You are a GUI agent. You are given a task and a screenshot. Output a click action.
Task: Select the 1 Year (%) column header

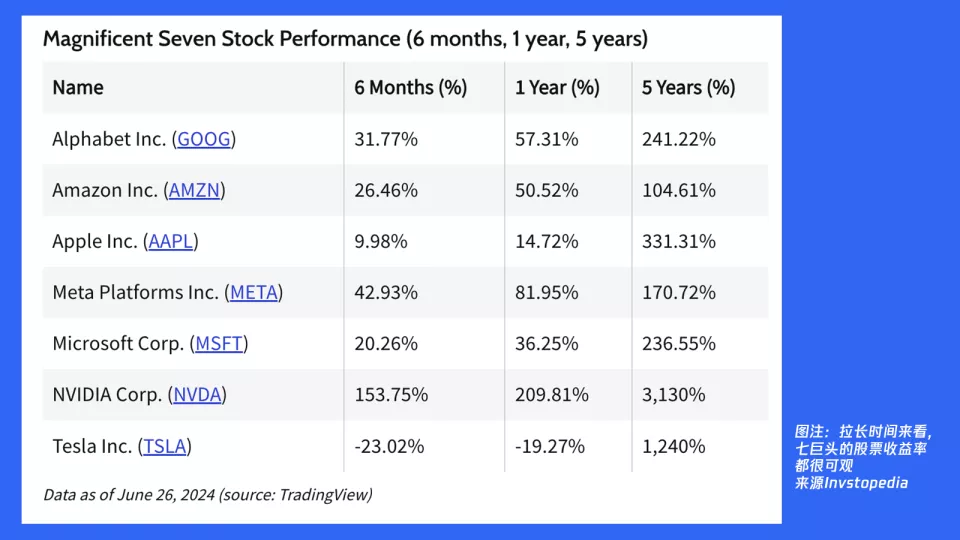[x=557, y=88]
